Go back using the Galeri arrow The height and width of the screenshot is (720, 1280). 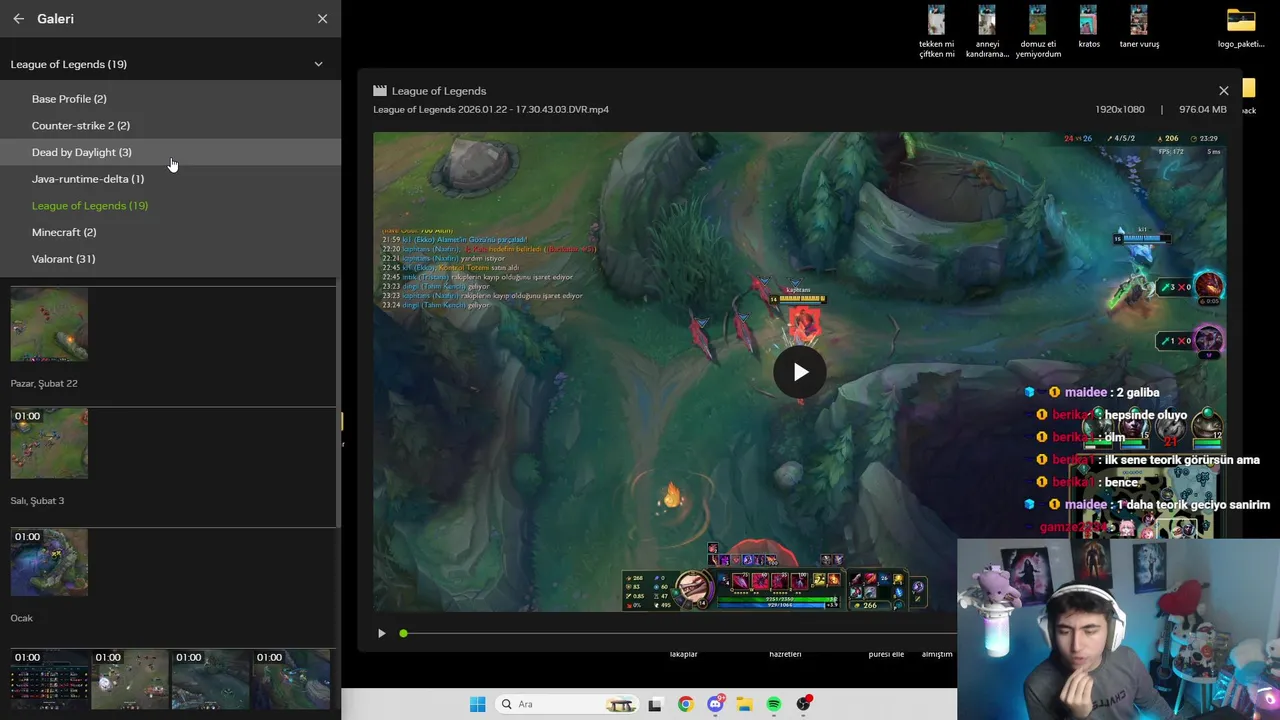click(x=18, y=19)
